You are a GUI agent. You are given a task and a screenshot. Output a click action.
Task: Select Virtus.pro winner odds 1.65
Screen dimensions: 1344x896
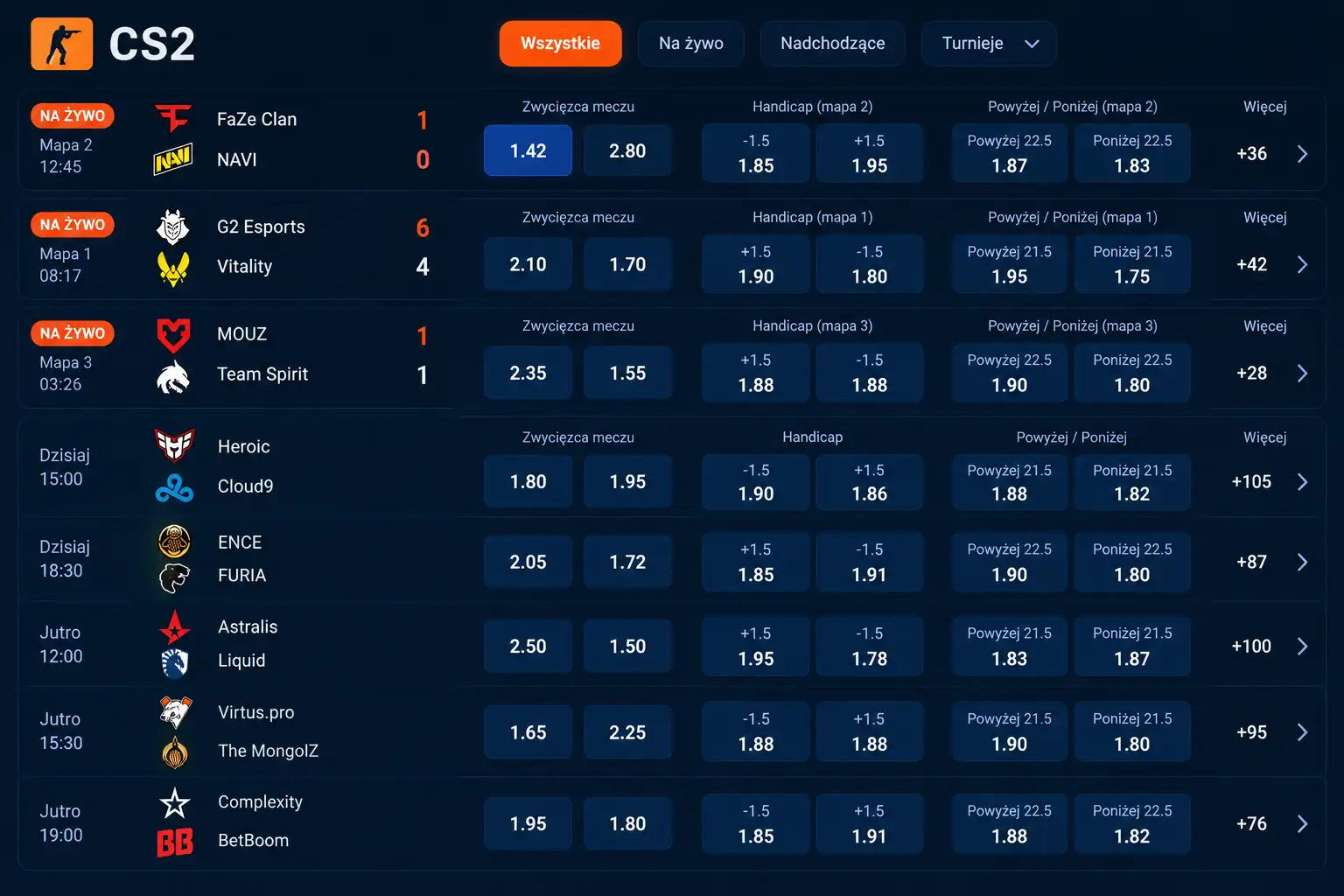528,732
